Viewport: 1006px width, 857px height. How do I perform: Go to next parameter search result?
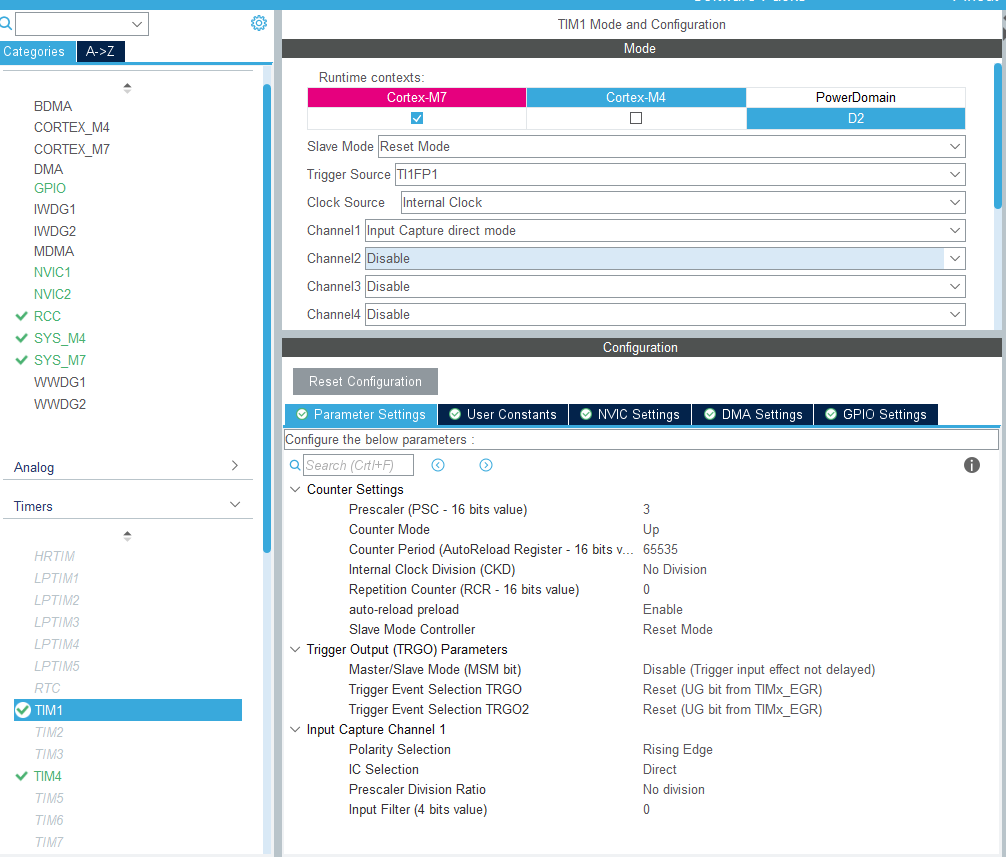486,465
